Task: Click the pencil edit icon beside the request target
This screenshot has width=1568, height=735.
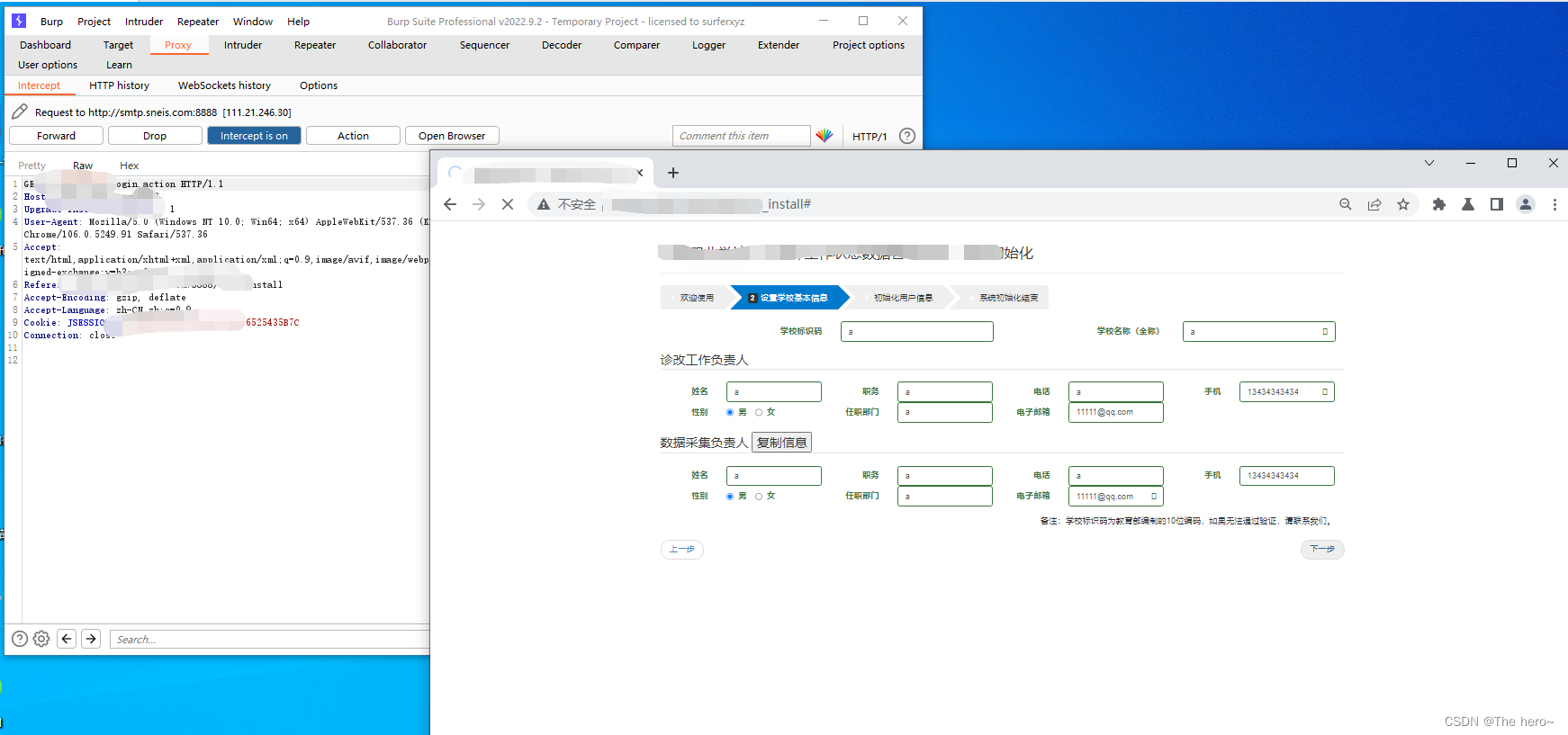Action: point(20,112)
